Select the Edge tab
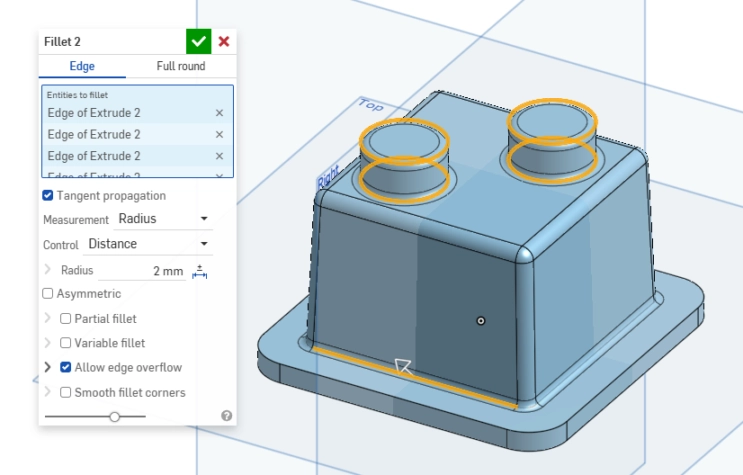 (x=82, y=66)
